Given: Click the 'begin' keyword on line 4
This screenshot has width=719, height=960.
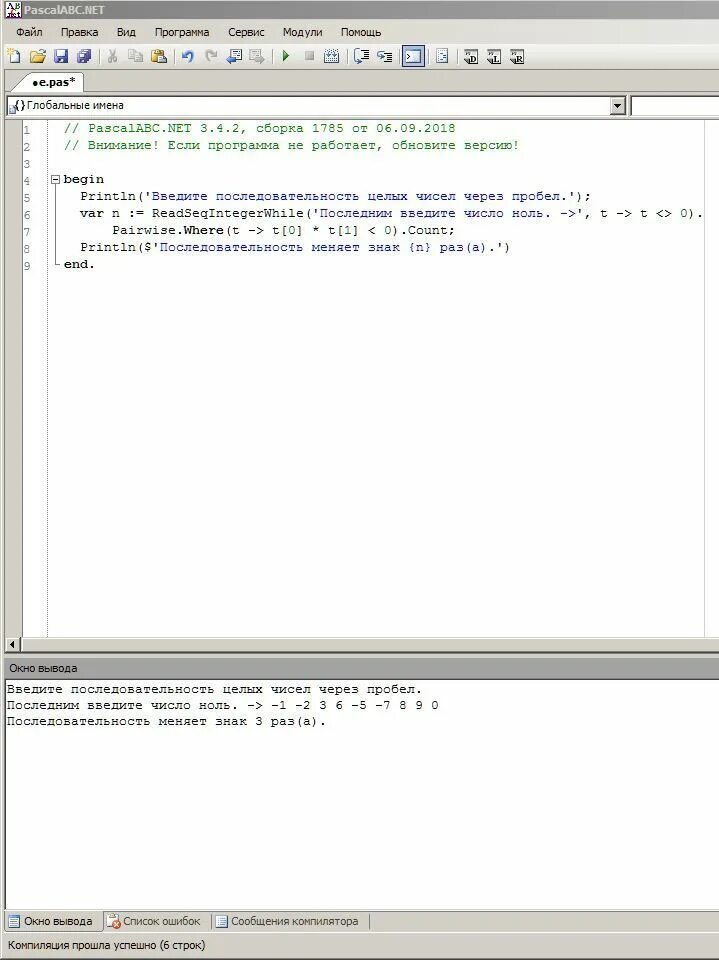Looking at the screenshot, I should coord(83,179).
